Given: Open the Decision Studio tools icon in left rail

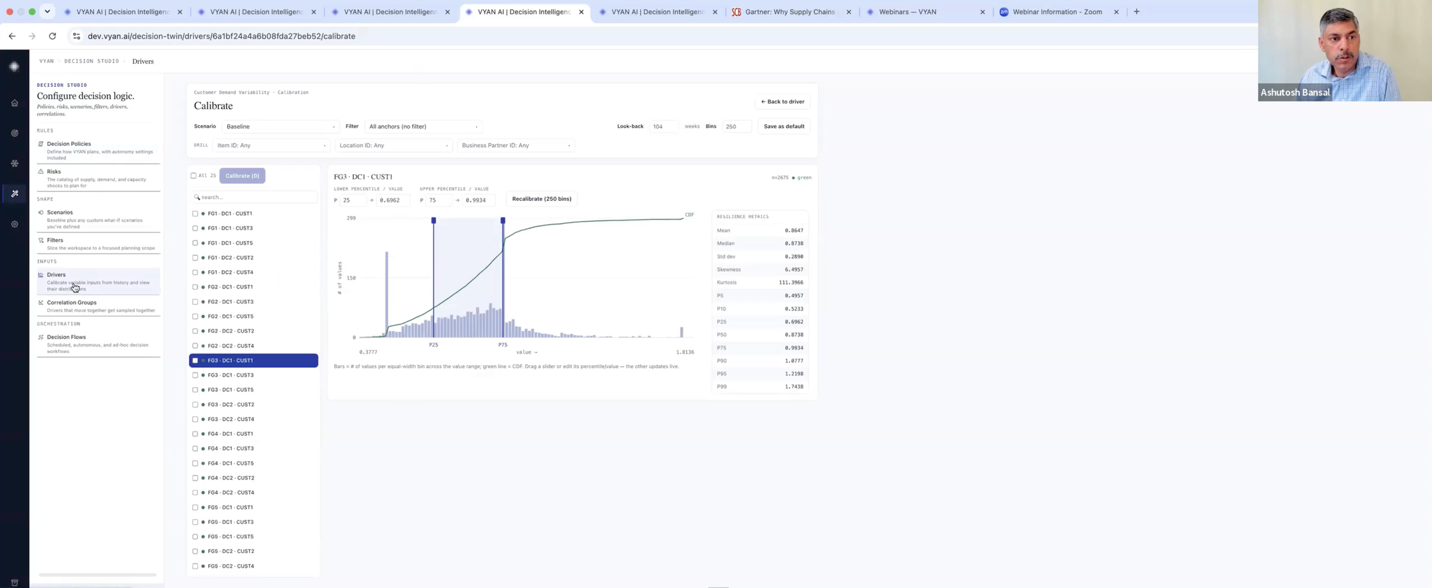Looking at the screenshot, I should click(14, 193).
